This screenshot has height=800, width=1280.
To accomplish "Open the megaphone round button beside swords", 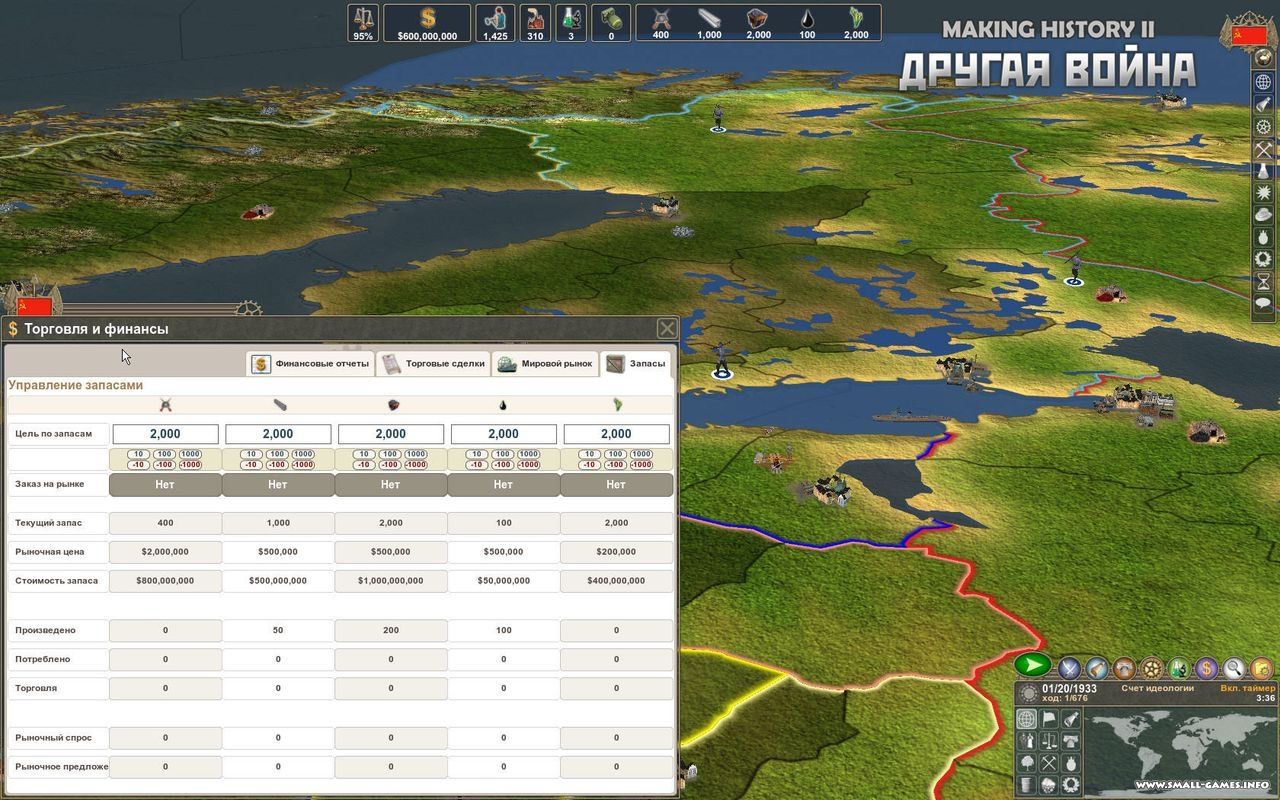I will click(x=1098, y=668).
